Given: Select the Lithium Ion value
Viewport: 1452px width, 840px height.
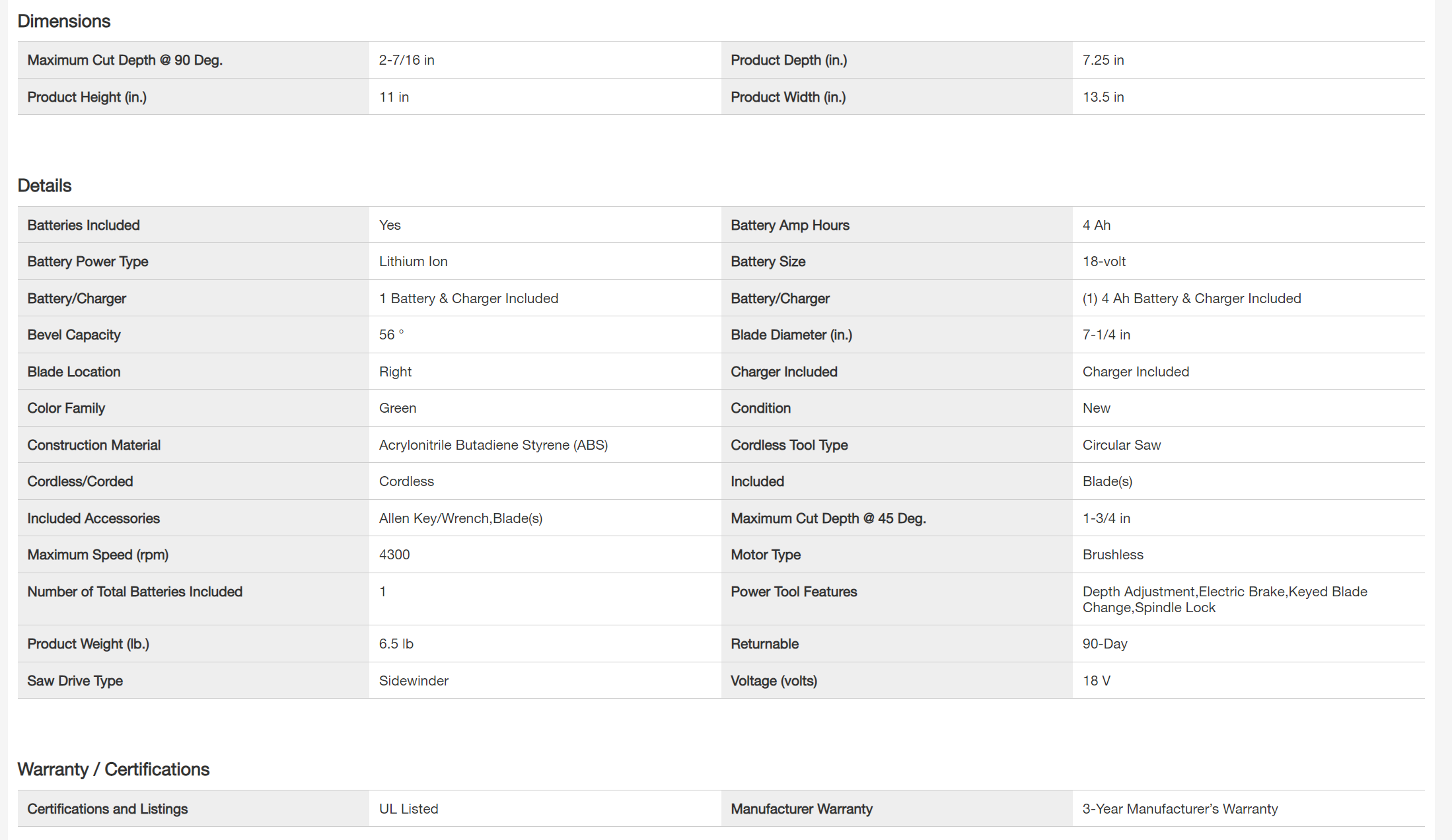Looking at the screenshot, I should pyautogui.click(x=413, y=262).
